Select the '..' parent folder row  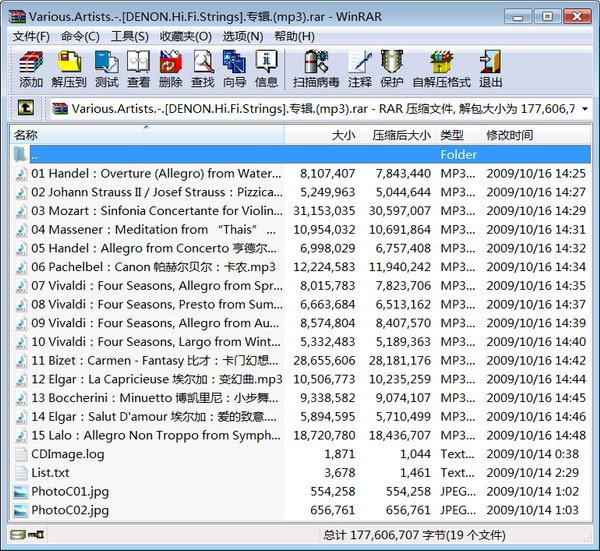(x=301, y=155)
